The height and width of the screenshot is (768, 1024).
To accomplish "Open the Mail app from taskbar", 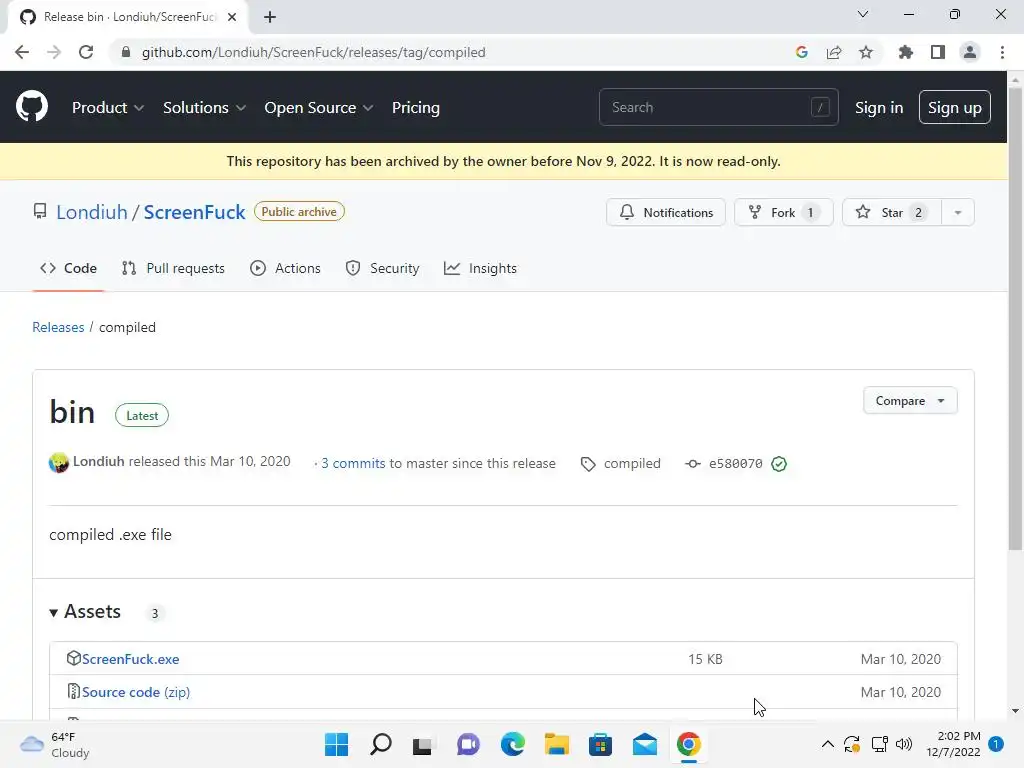I will [645, 744].
